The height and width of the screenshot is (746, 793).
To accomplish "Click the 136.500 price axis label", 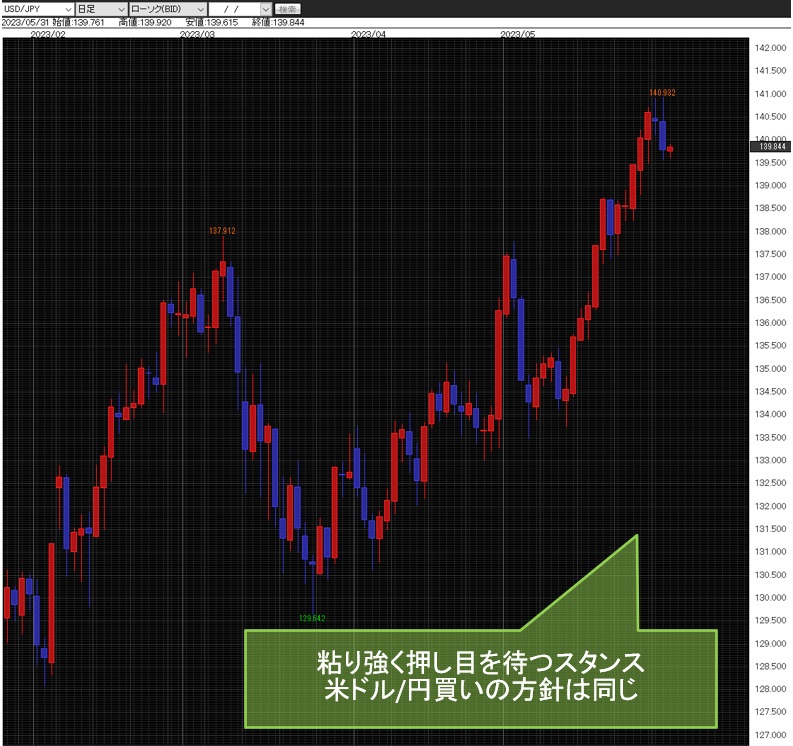I will (770, 300).
